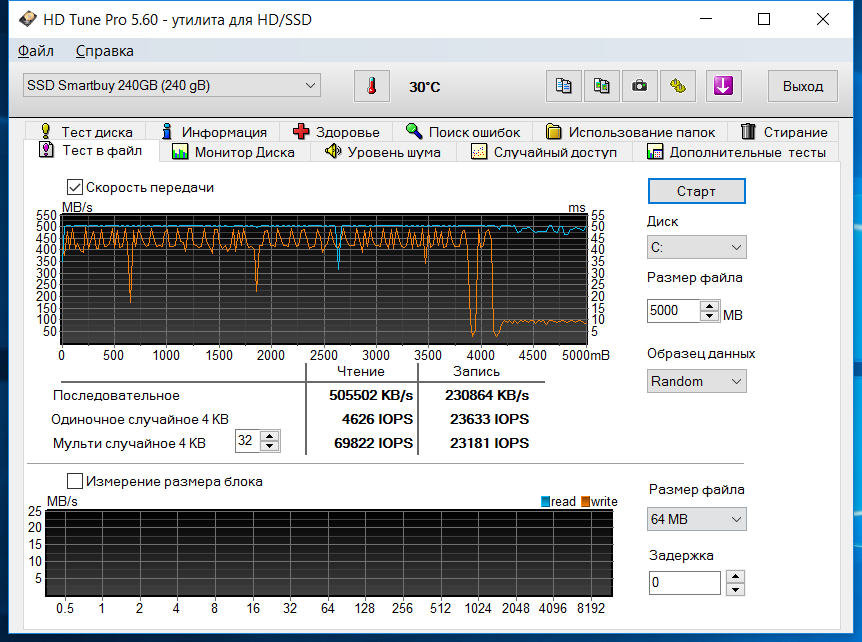Switch to the Уровень шума tab
The image size is (862, 642).
pos(383,152)
